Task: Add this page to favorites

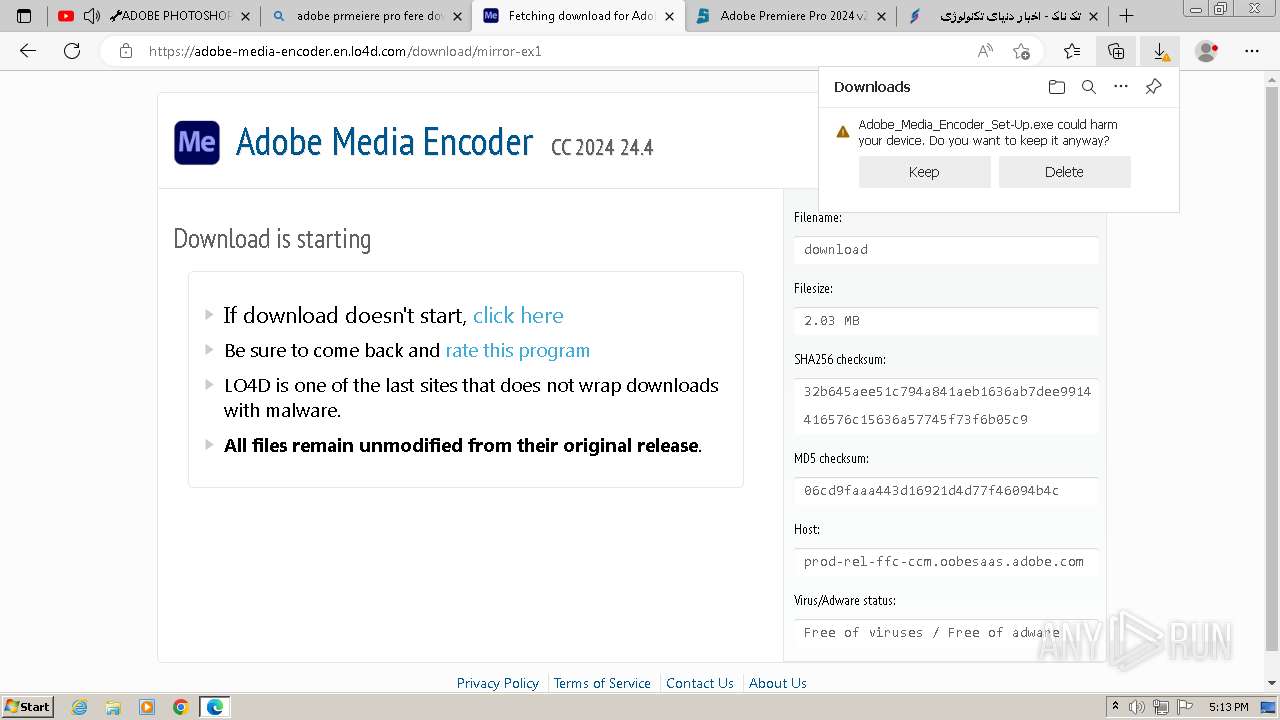Action: point(1021,51)
